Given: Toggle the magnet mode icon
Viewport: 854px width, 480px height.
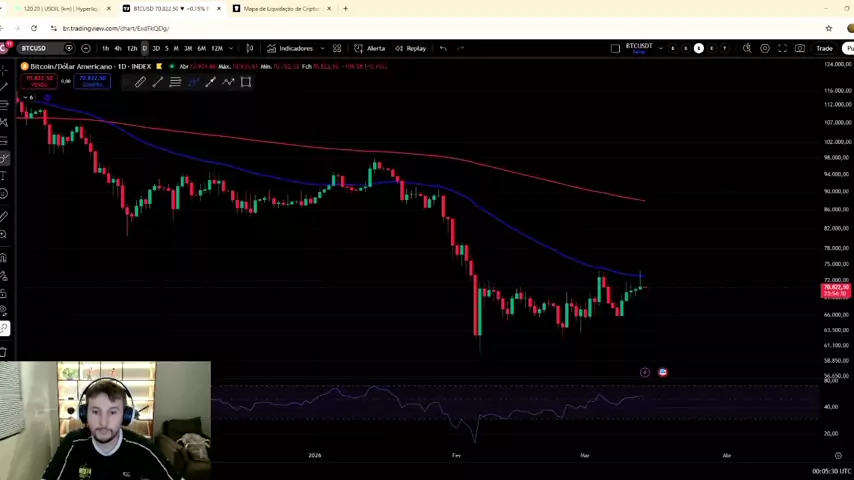Looking at the screenshot, I should point(4,257).
